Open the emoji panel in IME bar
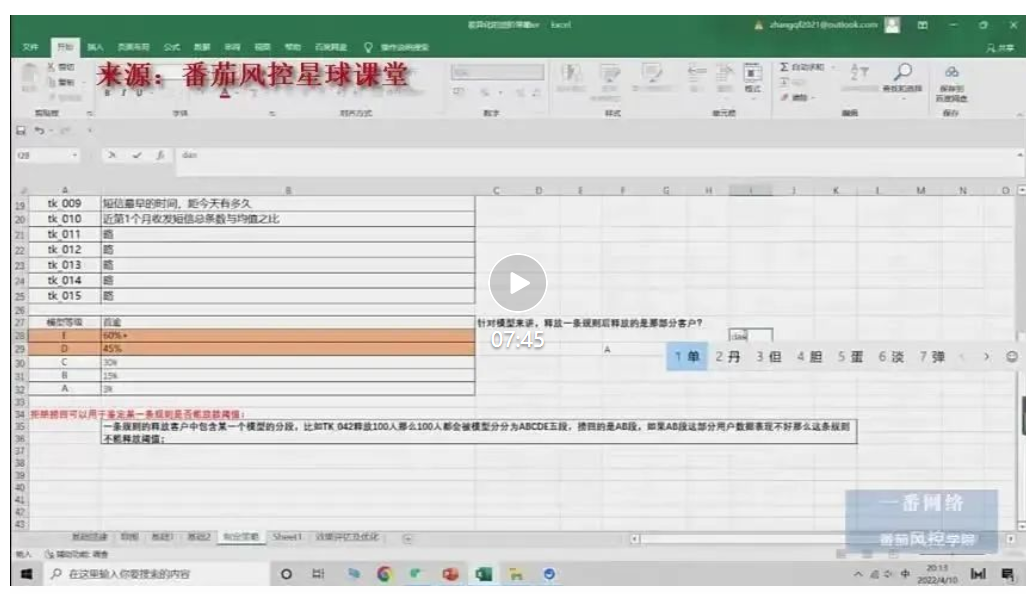This screenshot has width=1036, height=594. click(1012, 356)
